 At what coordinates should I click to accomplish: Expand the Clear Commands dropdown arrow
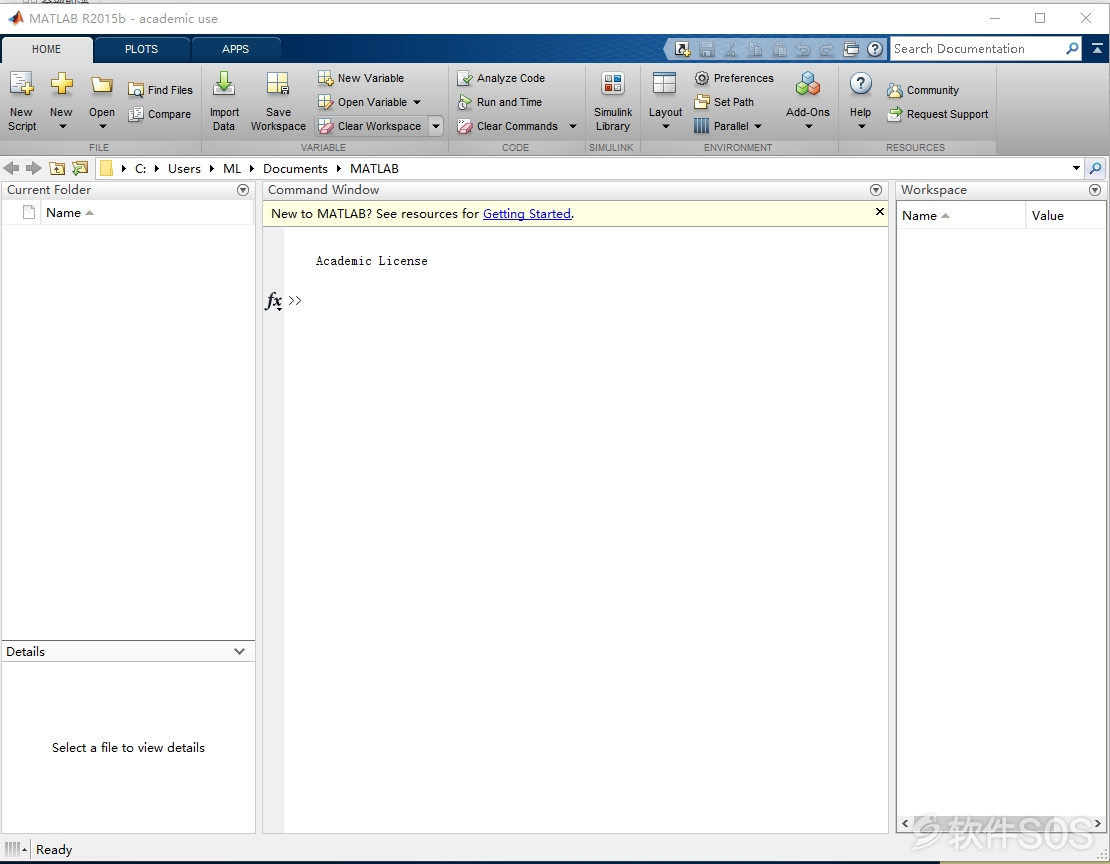coord(573,126)
